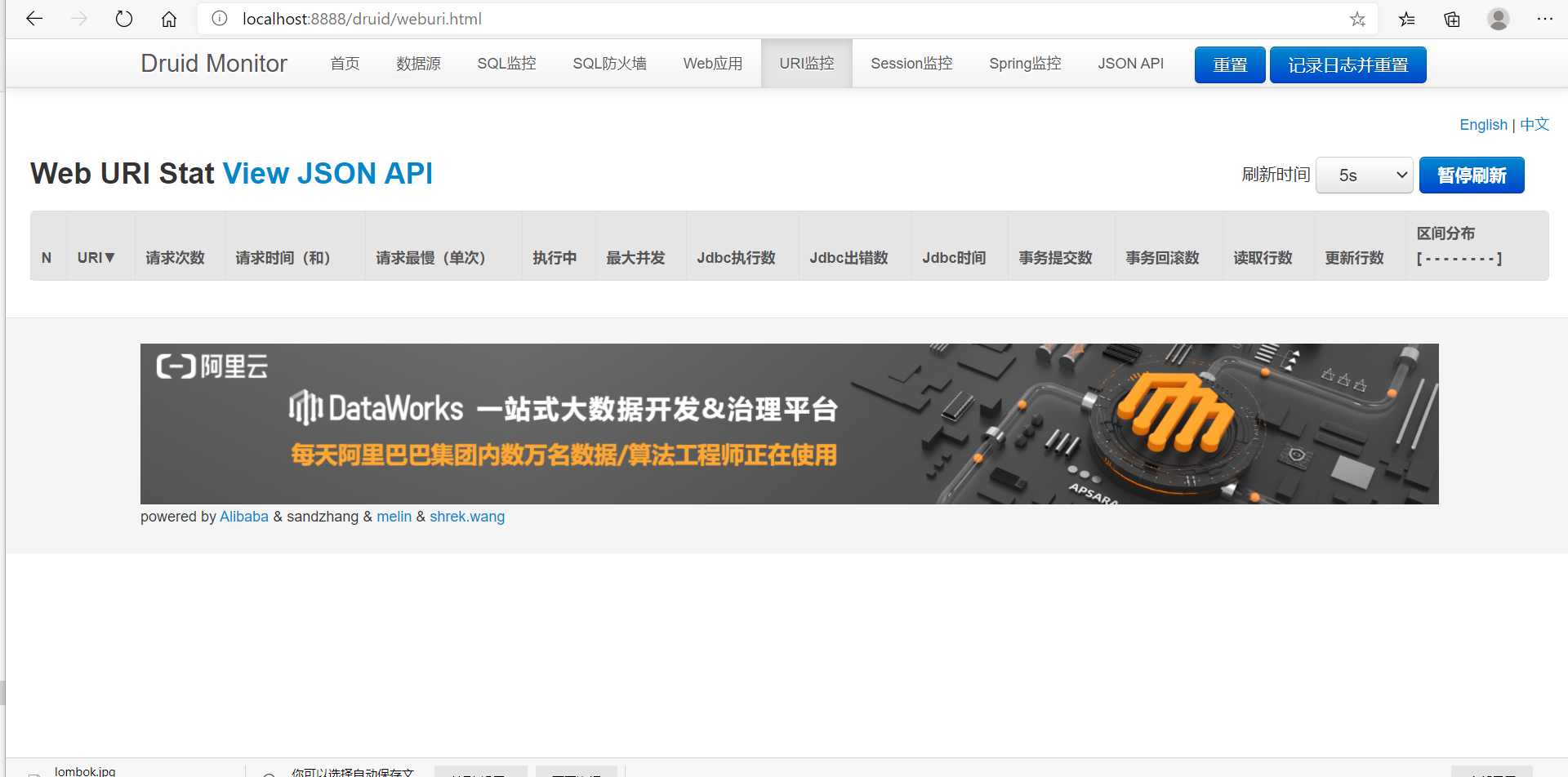The image size is (1568, 777).
Task: Open the JSON API navigation tab
Action: [x=1130, y=64]
